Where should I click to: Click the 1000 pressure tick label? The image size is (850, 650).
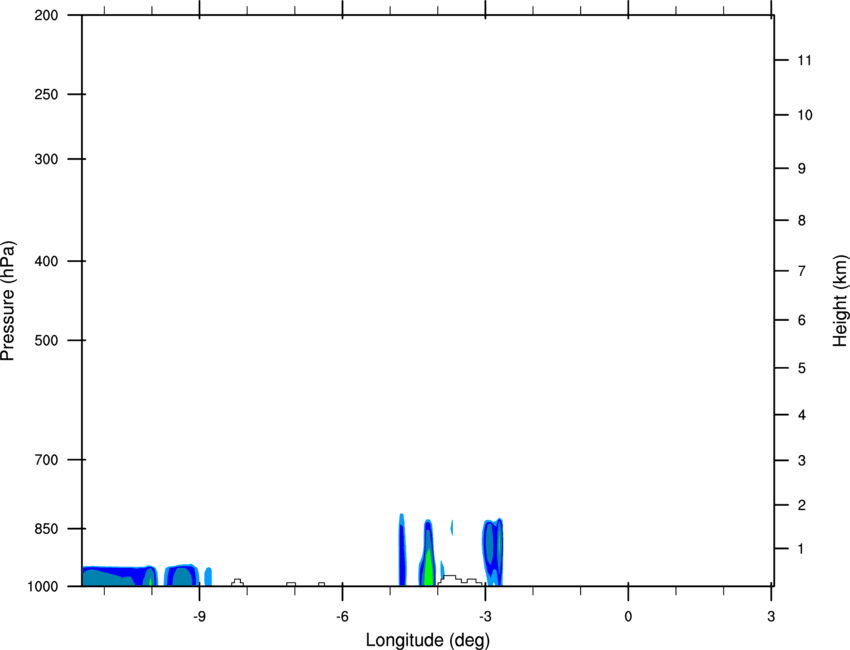[x=42, y=587]
